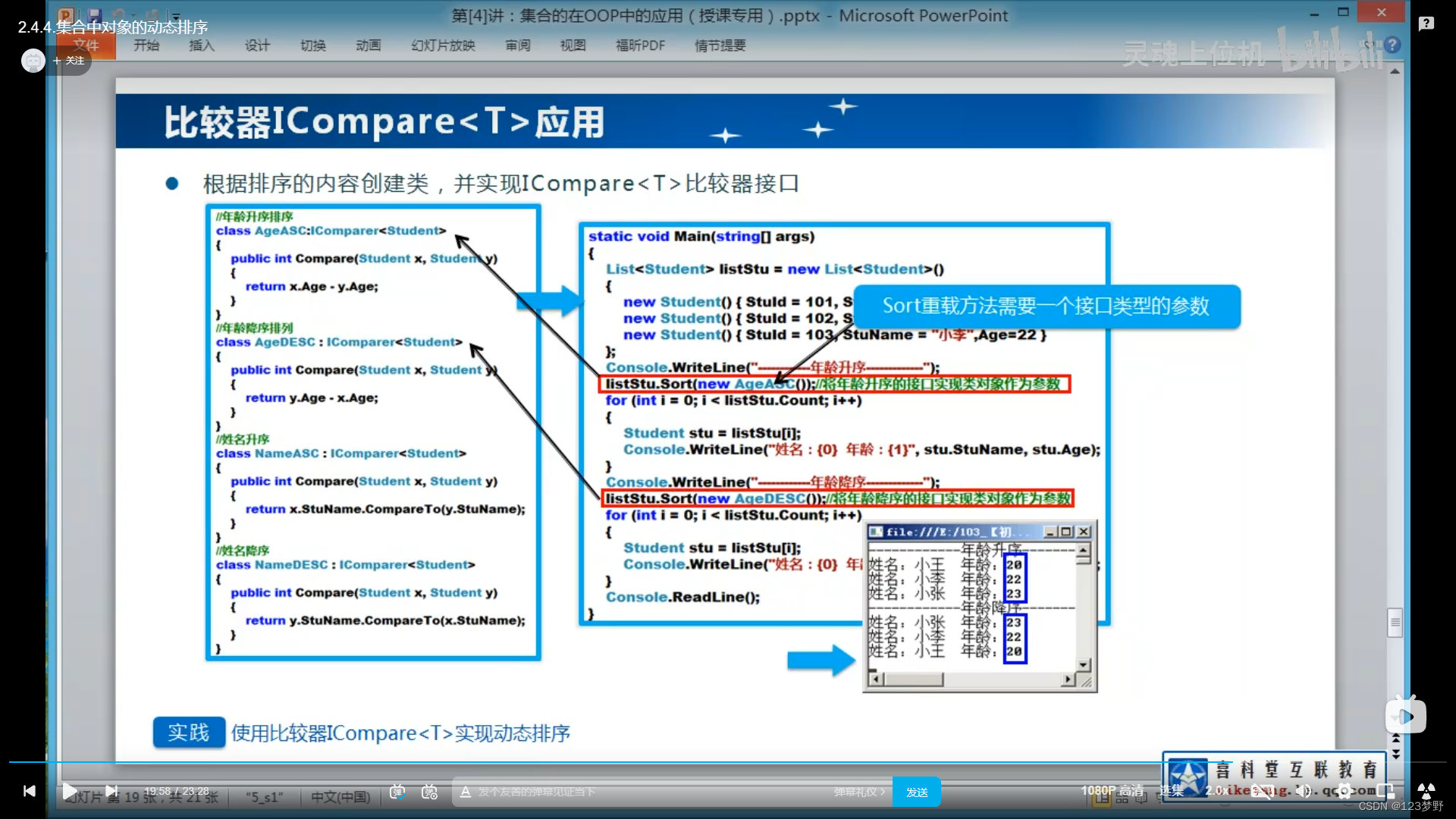Play the video

pyautogui.click(x=69, y=792)
